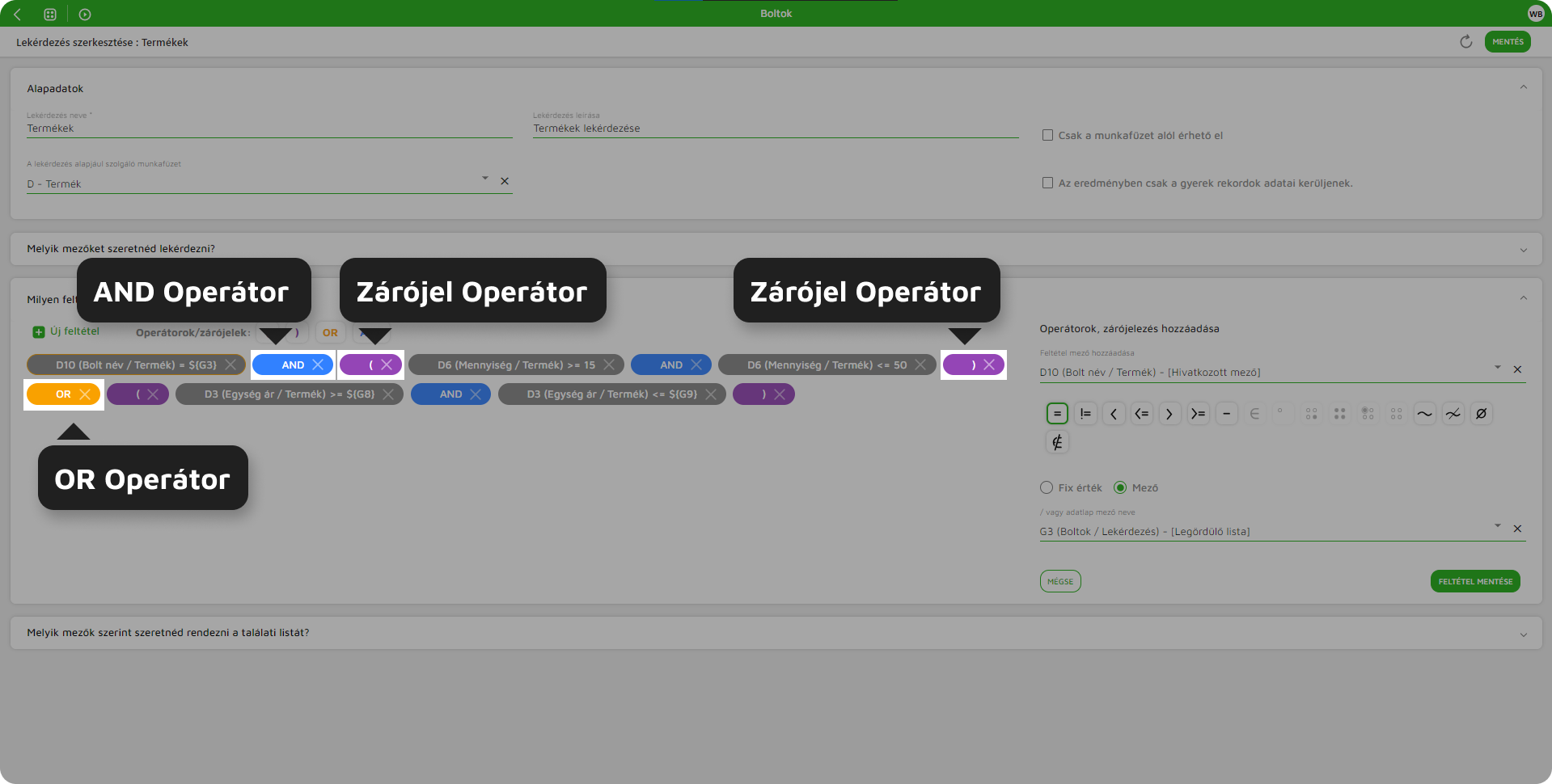Delete the D6 Mennyiség <= 50 condition

[920, 365]
